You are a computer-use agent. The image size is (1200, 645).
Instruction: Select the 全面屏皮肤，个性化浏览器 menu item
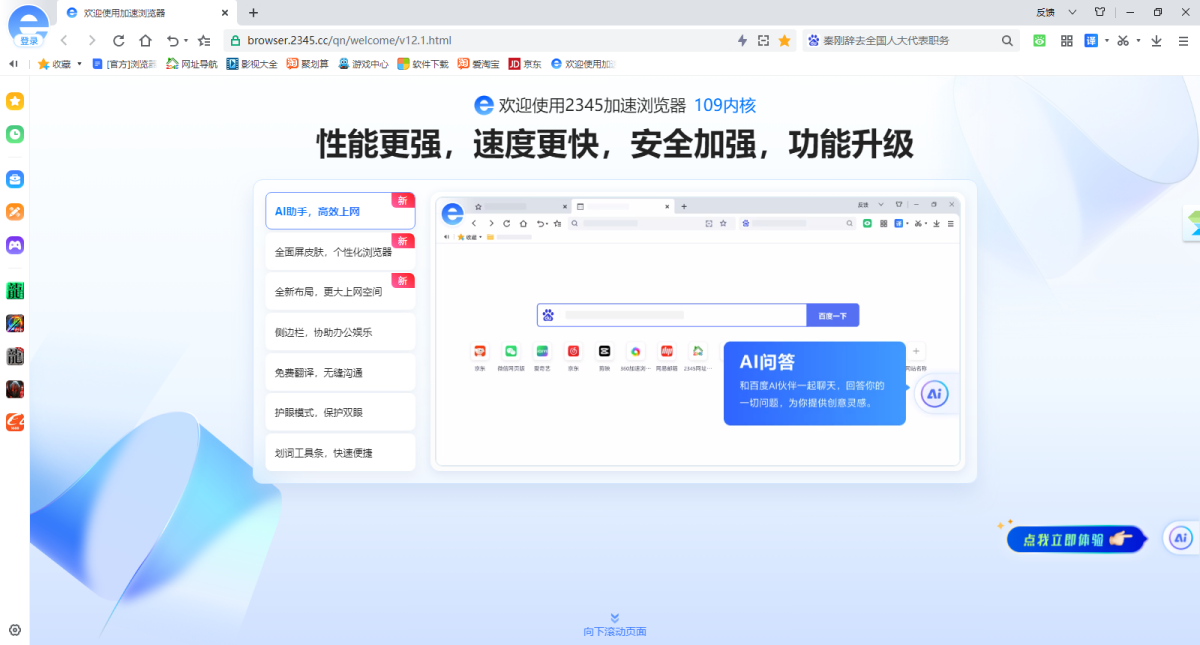click(x=340, y=251)
